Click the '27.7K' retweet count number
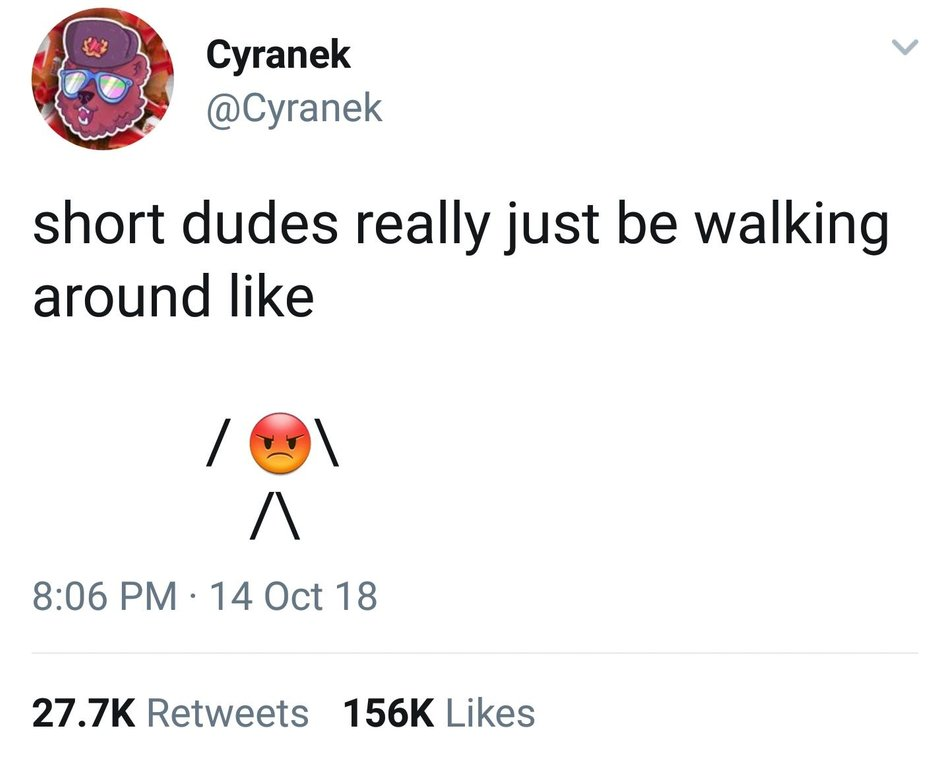This screenshot has width=933, height=767. [x=84, y=713]
